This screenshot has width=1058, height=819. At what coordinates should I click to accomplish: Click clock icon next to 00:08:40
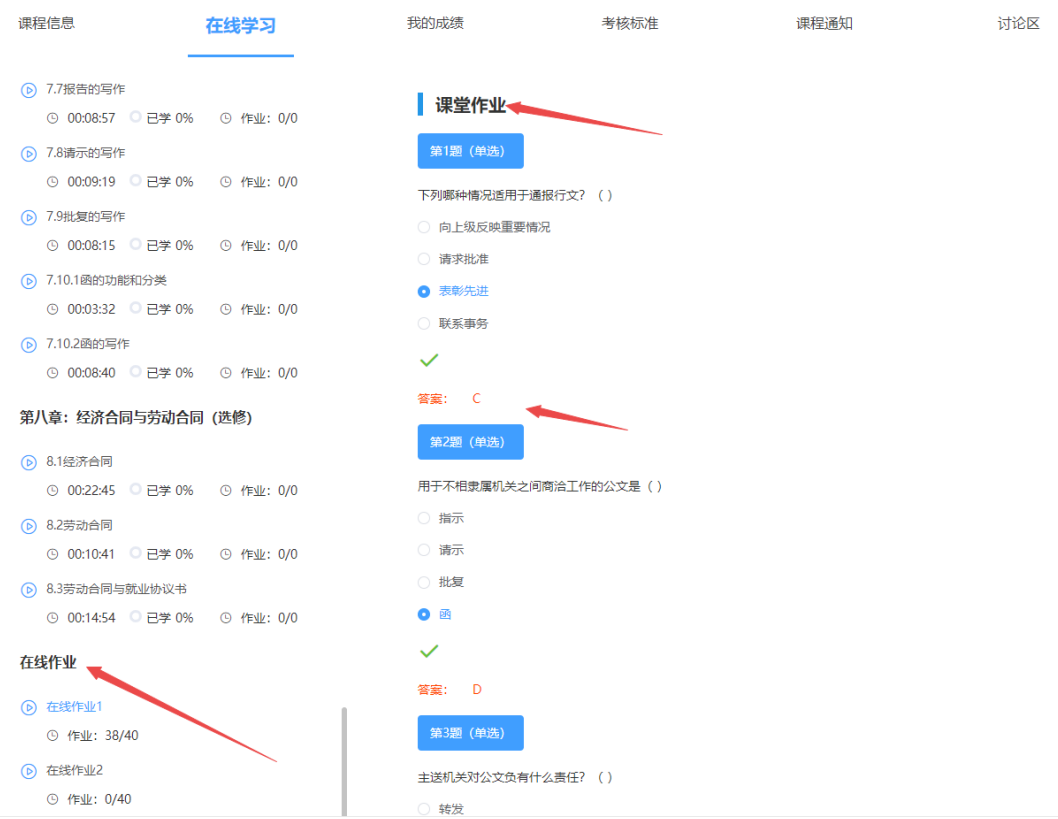pos(52,372)
